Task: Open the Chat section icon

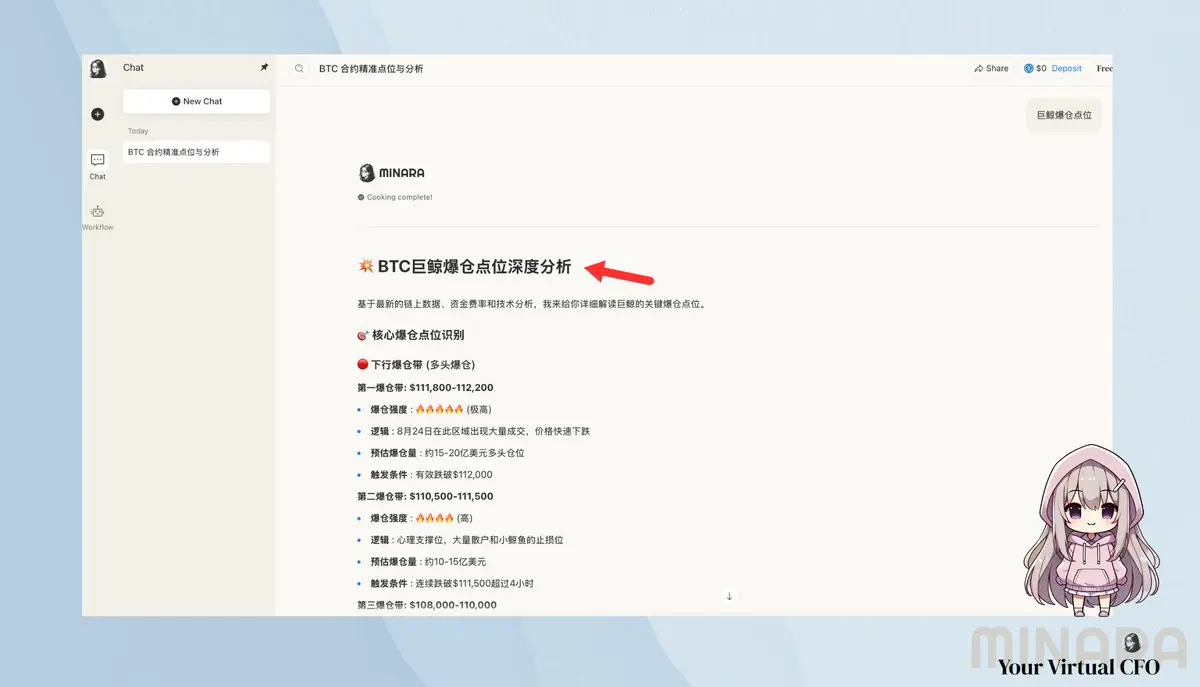Action: pos(97,160)
